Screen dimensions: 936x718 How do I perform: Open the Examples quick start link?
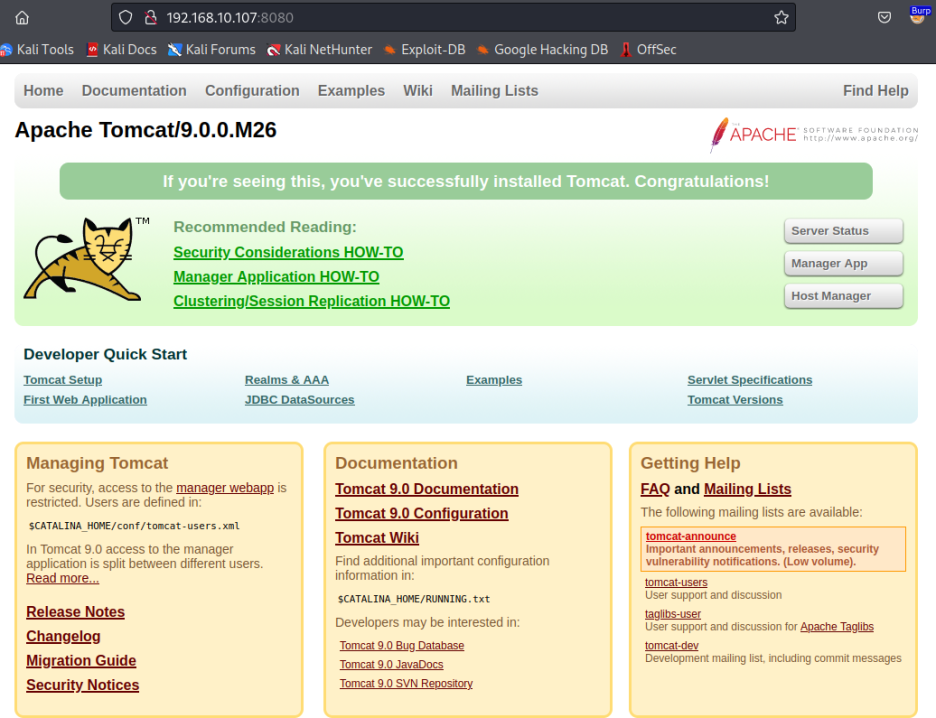coord(494,380)
